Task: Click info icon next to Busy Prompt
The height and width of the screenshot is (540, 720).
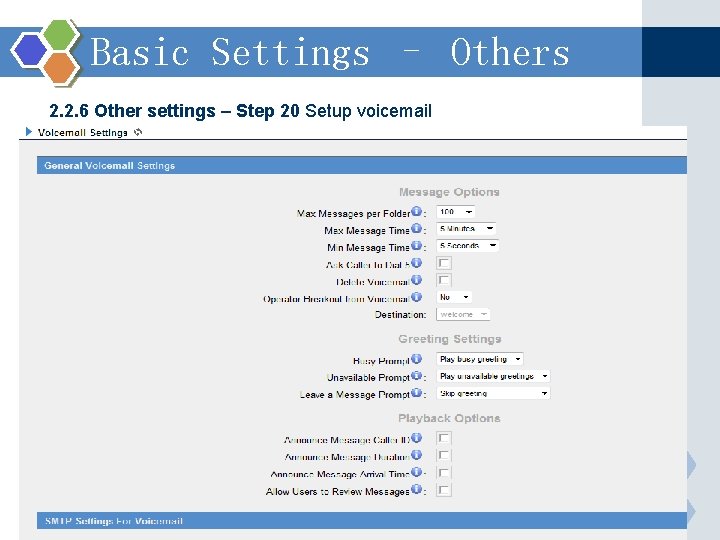Action: pyautogui.click(x=416, y=359)
